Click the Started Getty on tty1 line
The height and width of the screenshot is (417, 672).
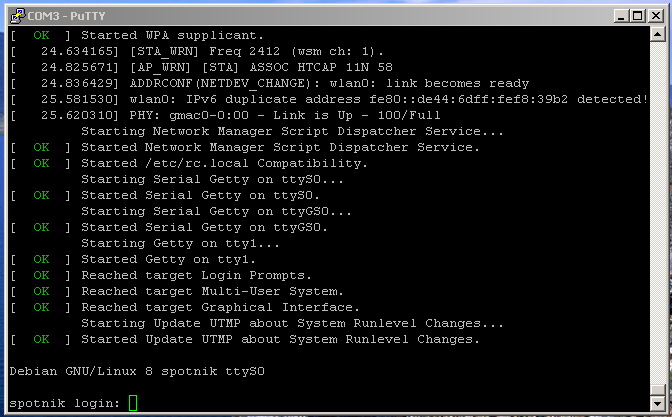tap(133, 259)
